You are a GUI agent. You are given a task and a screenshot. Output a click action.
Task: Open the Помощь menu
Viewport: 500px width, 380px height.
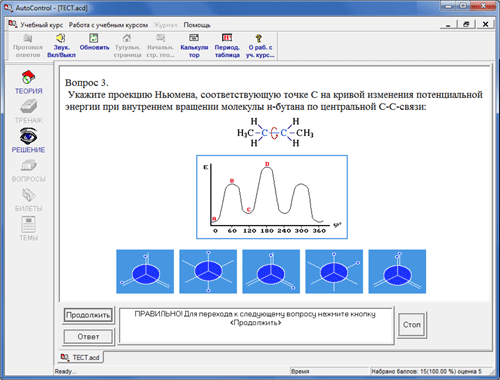[x=197, y=25]
